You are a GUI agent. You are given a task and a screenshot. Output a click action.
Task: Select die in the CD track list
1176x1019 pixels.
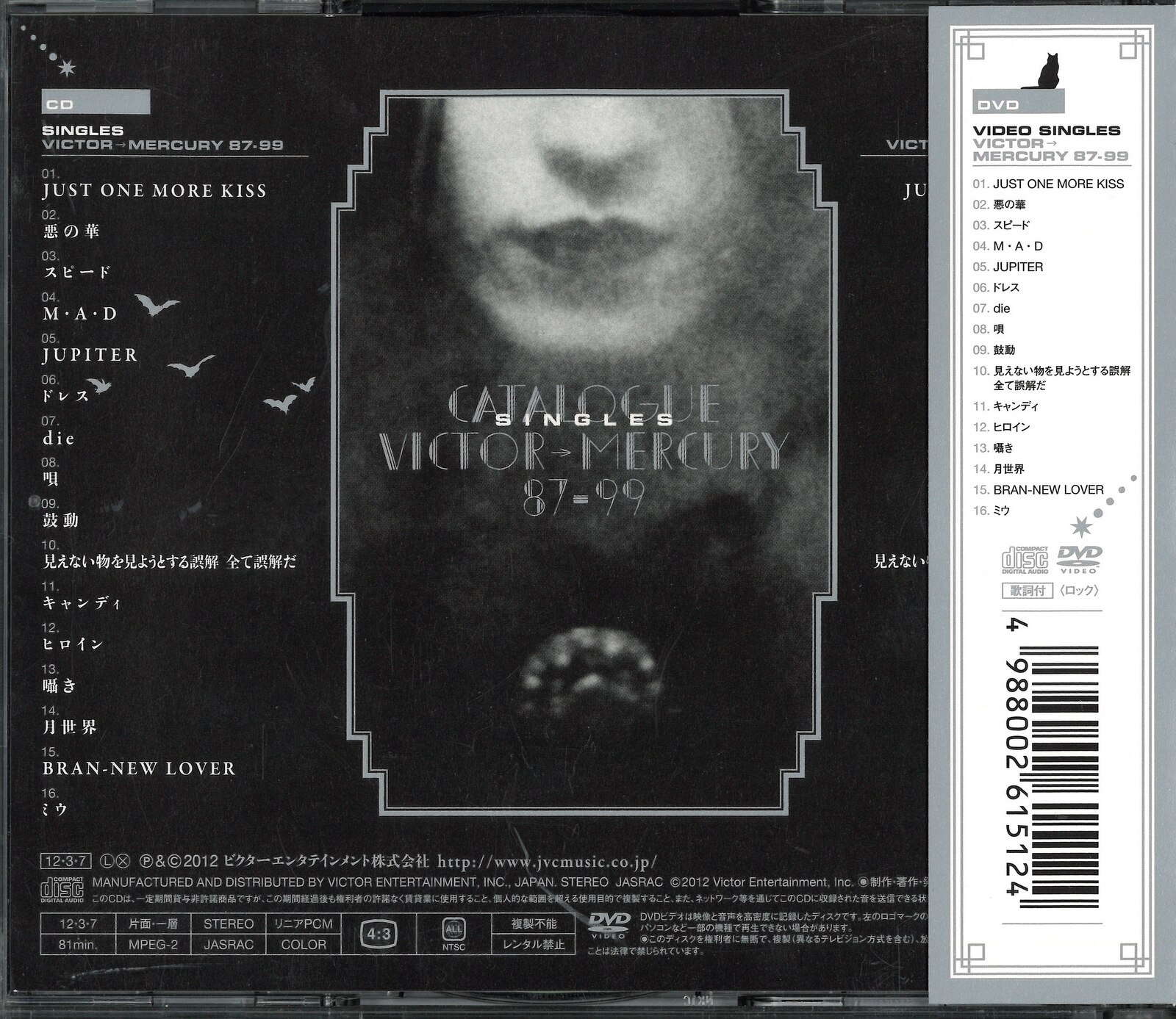(59, 439)
